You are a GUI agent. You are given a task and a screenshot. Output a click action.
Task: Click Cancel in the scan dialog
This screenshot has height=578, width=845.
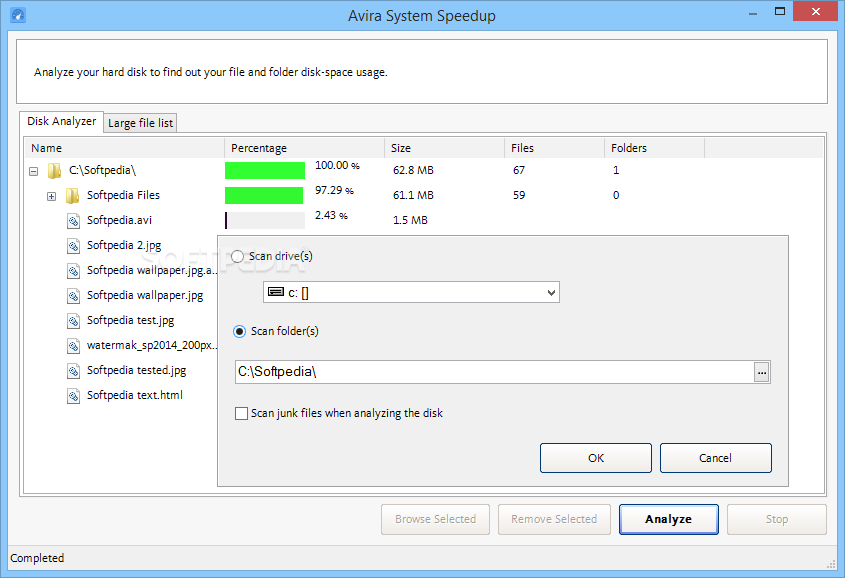(x=715, y=458)
